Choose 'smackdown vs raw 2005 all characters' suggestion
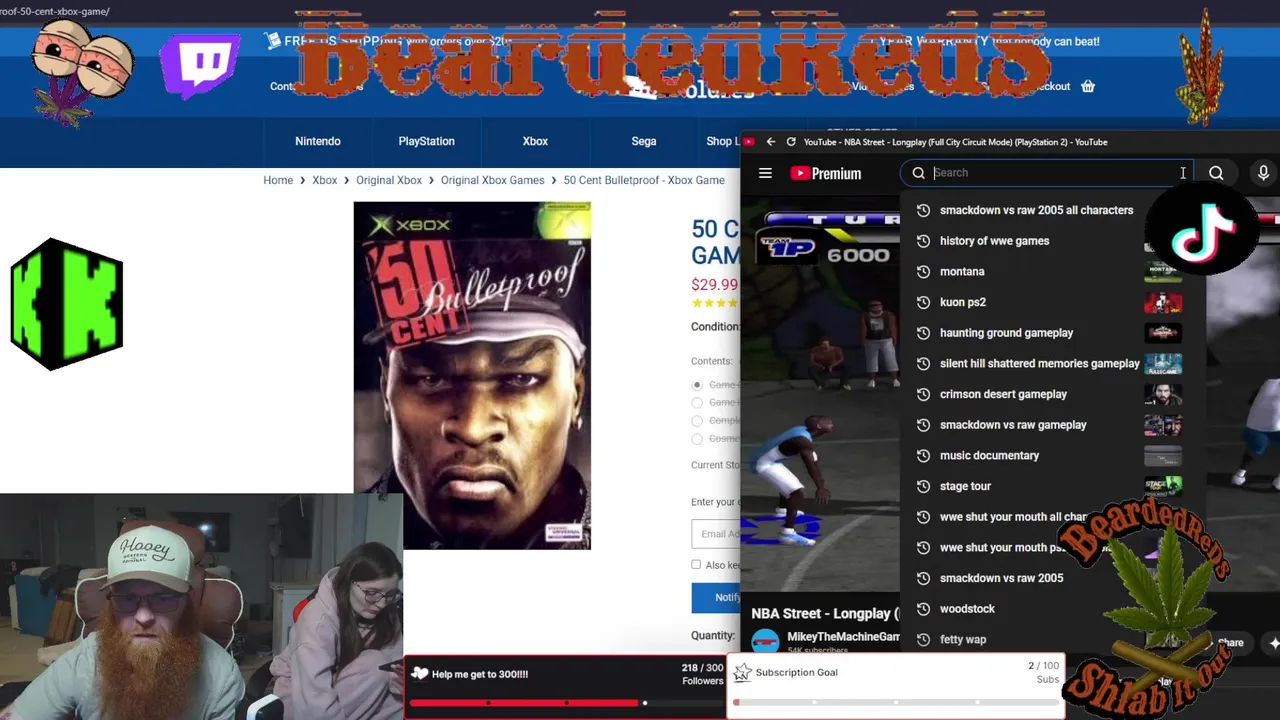 tap(1036, 211)
